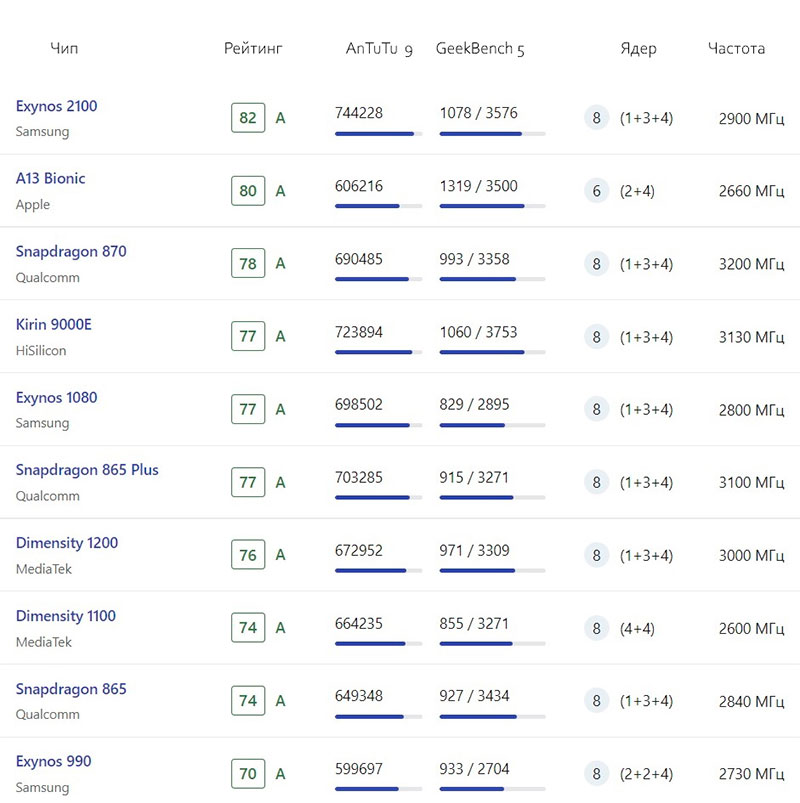Open Kirin 9000E details
The height and width of the screenshot is (803, 800).
click(53, 324)
